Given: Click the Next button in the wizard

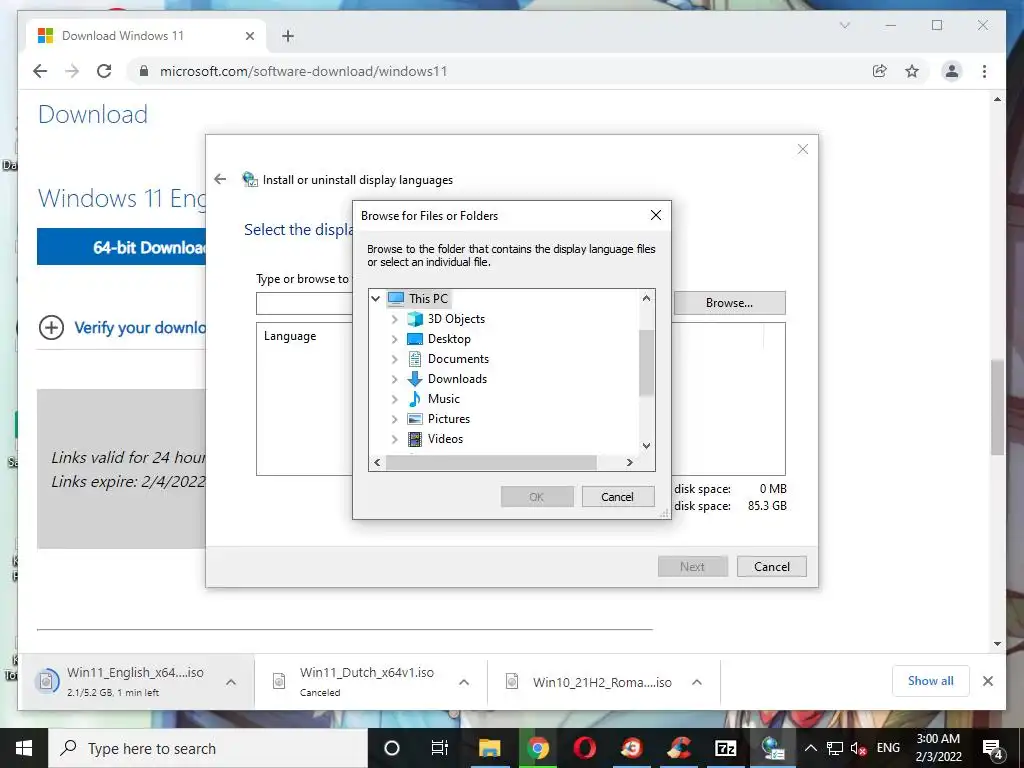Looking at the screenshot, I should (x=692, y=567).
